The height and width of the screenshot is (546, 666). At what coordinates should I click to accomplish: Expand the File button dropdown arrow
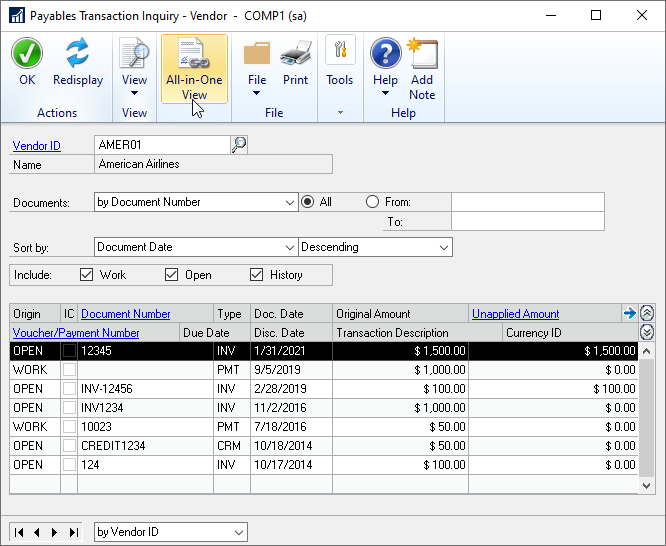pos(257,93)
